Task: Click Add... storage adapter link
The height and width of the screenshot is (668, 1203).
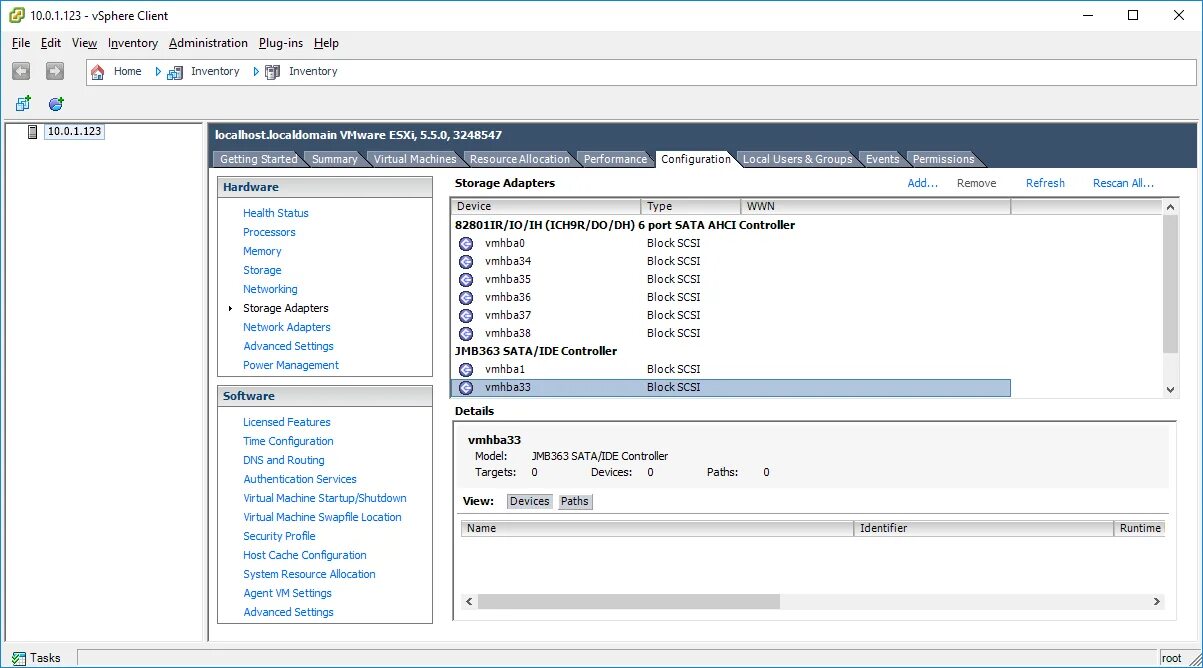Action: [x=922, y=183]
